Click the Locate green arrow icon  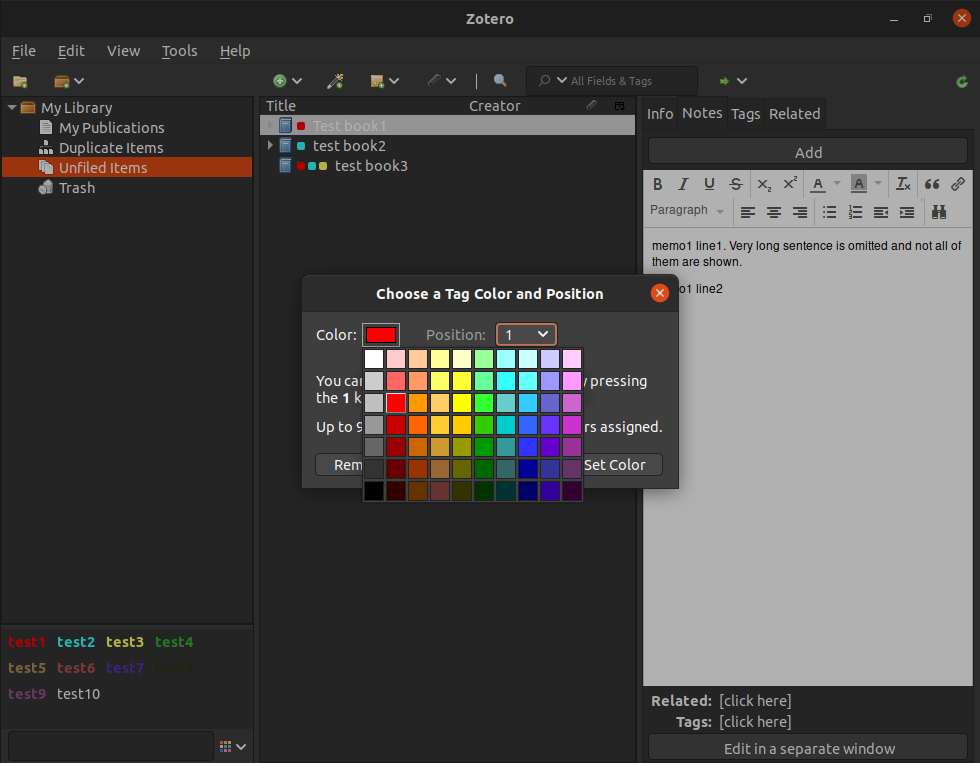click(x=724, y=81)
